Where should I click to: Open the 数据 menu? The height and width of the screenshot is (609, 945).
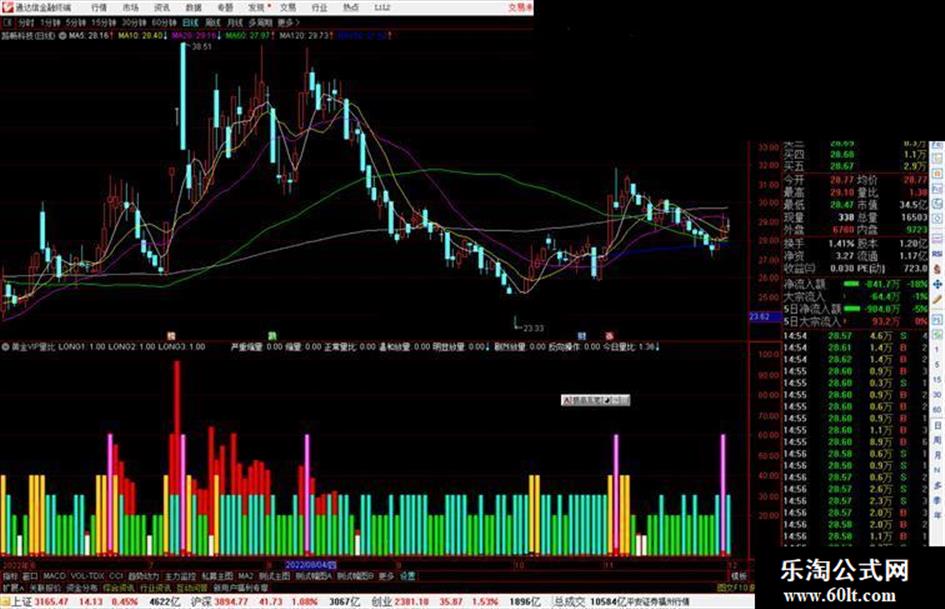click(193, 7)
